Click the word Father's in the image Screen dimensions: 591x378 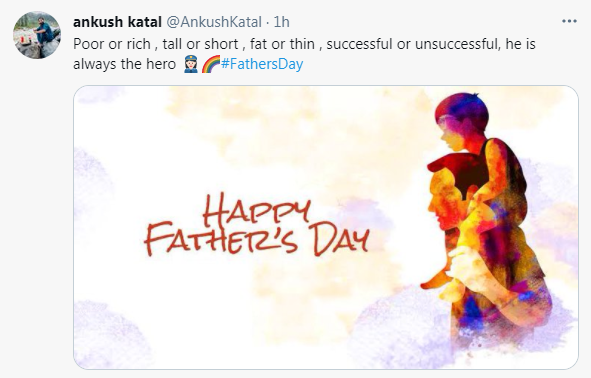221,238
